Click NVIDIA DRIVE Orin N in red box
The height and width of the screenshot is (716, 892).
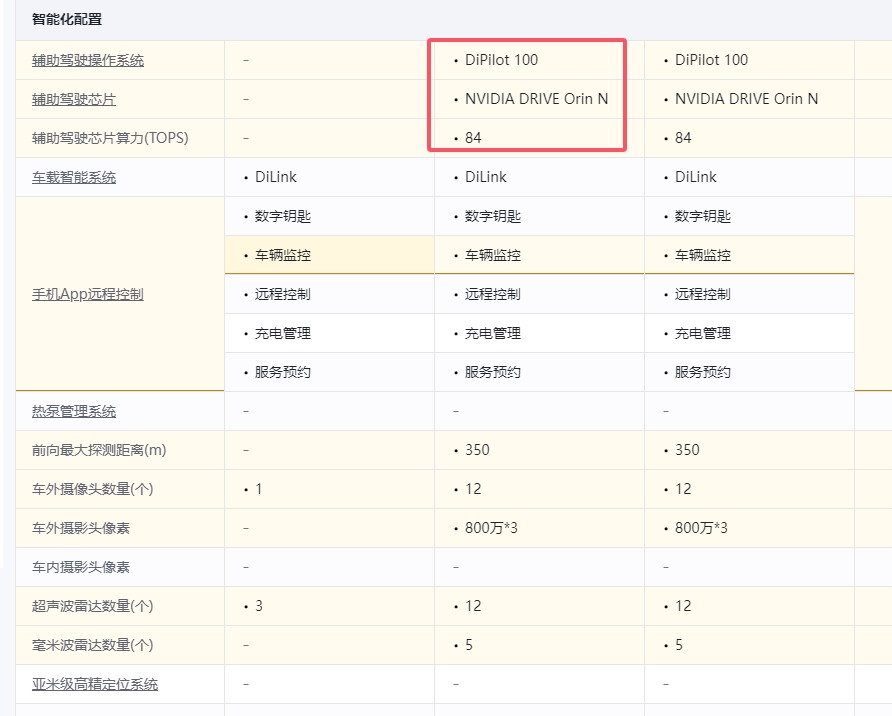click(536, 99)
